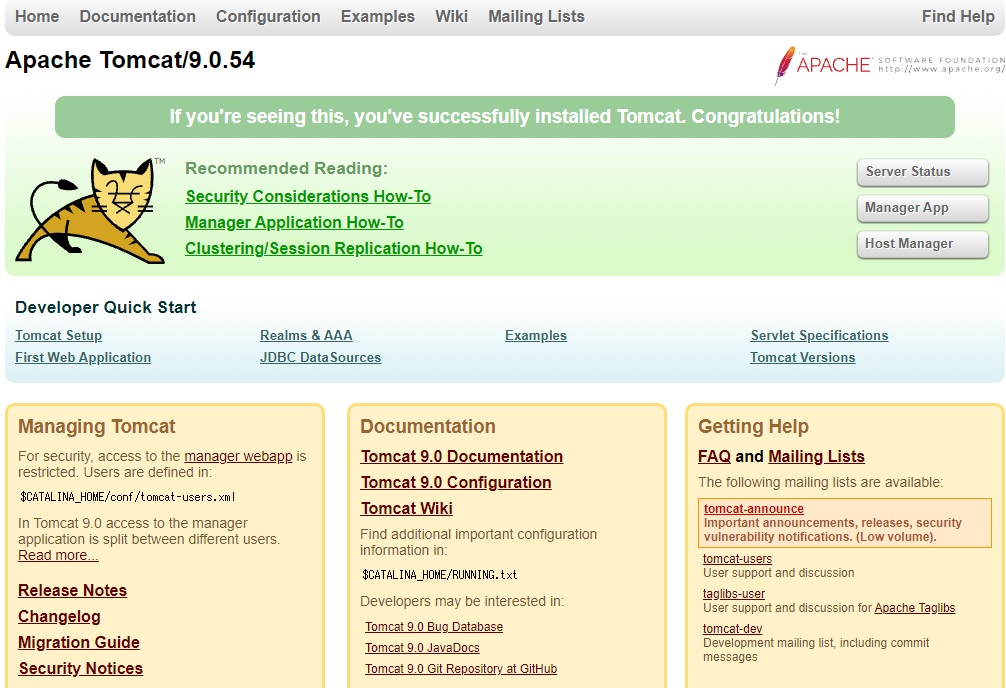Click the Recommended Reading: heading
This screenshot has width=1006, height=688.
pos(286,169)
